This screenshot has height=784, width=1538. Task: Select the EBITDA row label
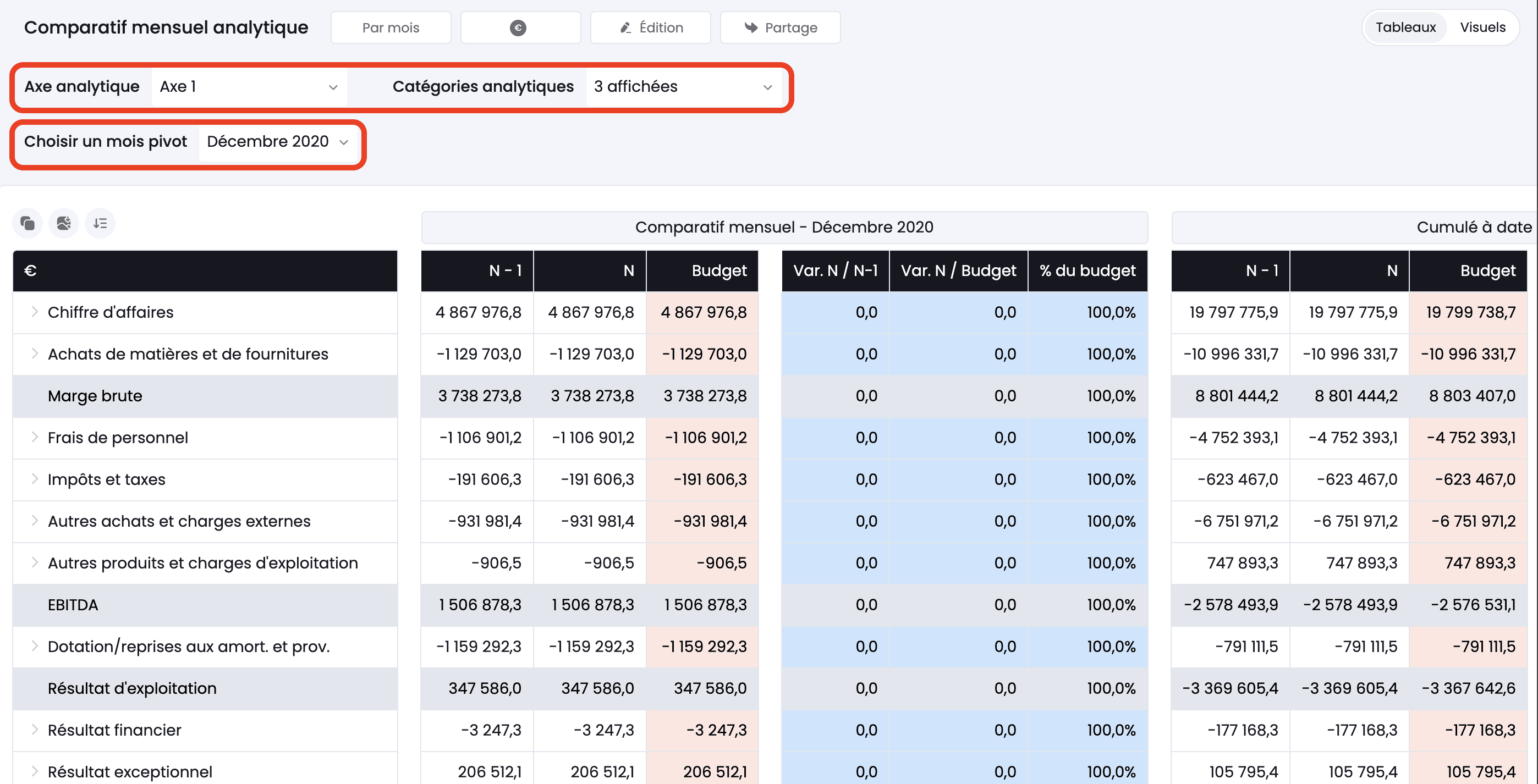click(73, 605)
